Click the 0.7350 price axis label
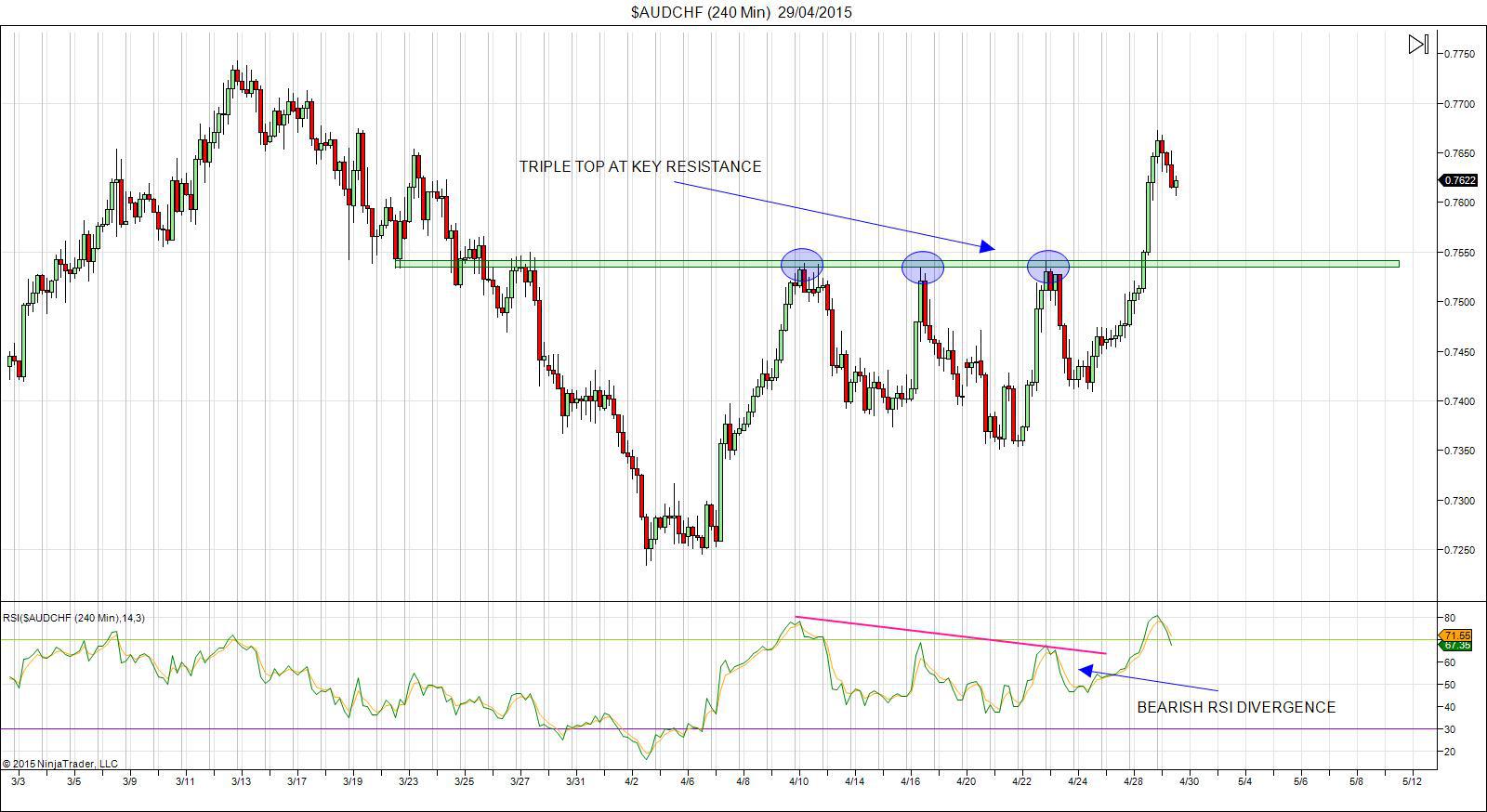1487x812 pixels. point(1459,451)
